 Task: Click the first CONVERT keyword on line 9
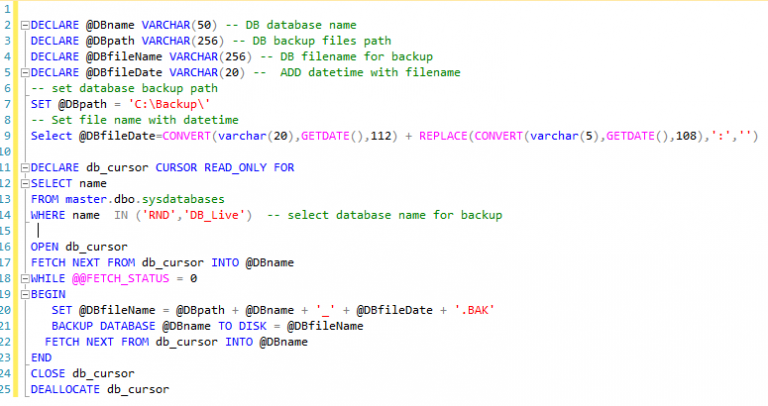pos(187,136)
